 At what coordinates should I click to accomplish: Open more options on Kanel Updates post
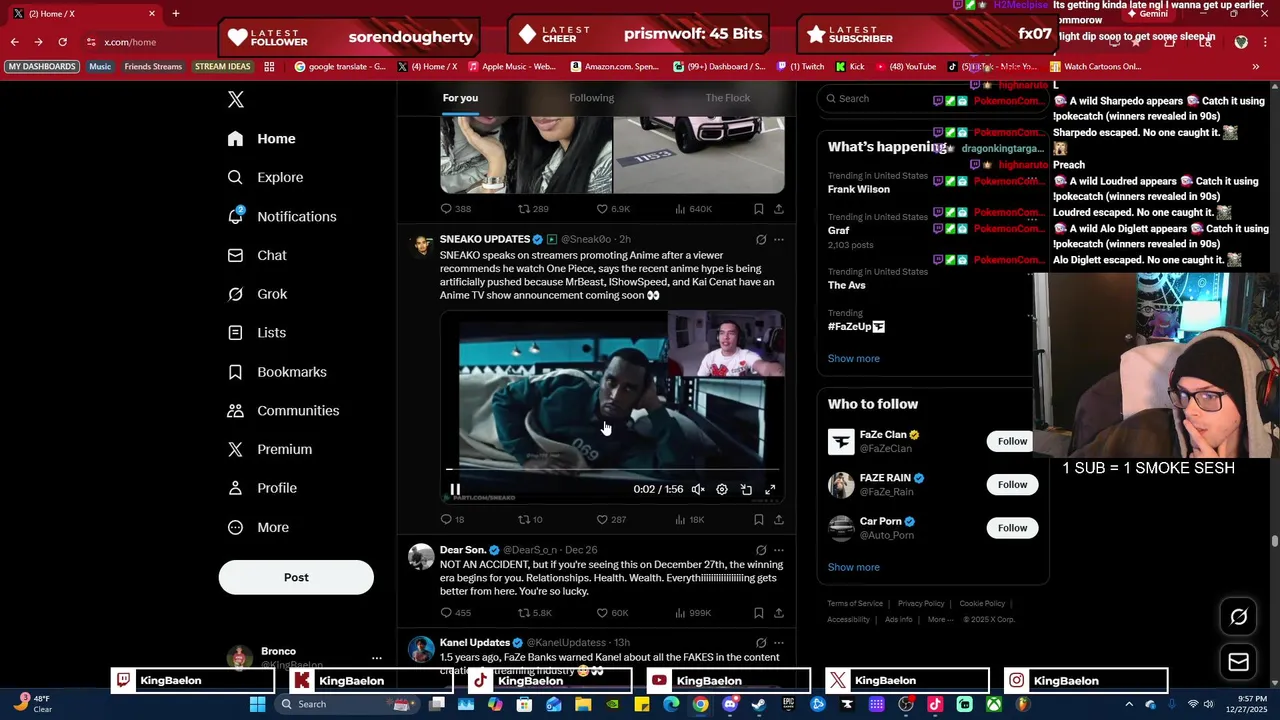tap(779, 643)
